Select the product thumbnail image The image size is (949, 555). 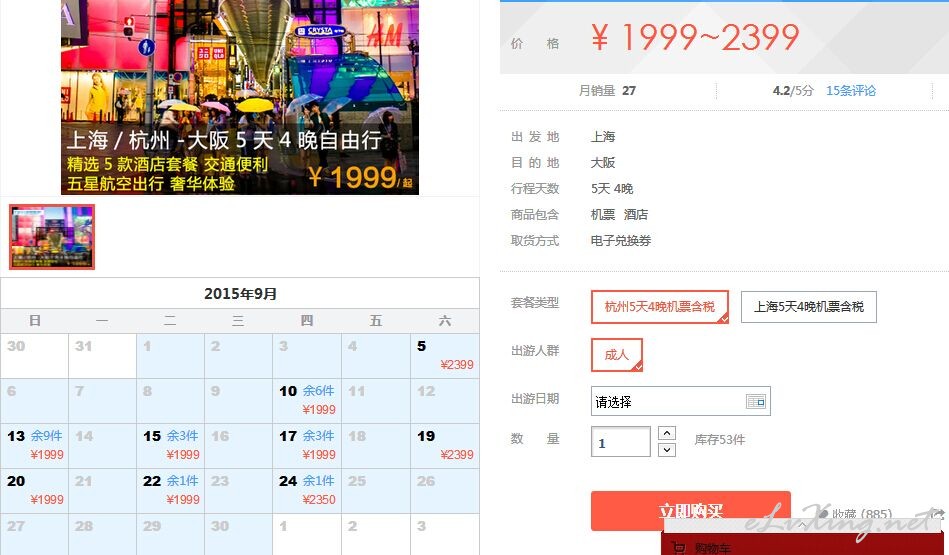coord(52,237)
